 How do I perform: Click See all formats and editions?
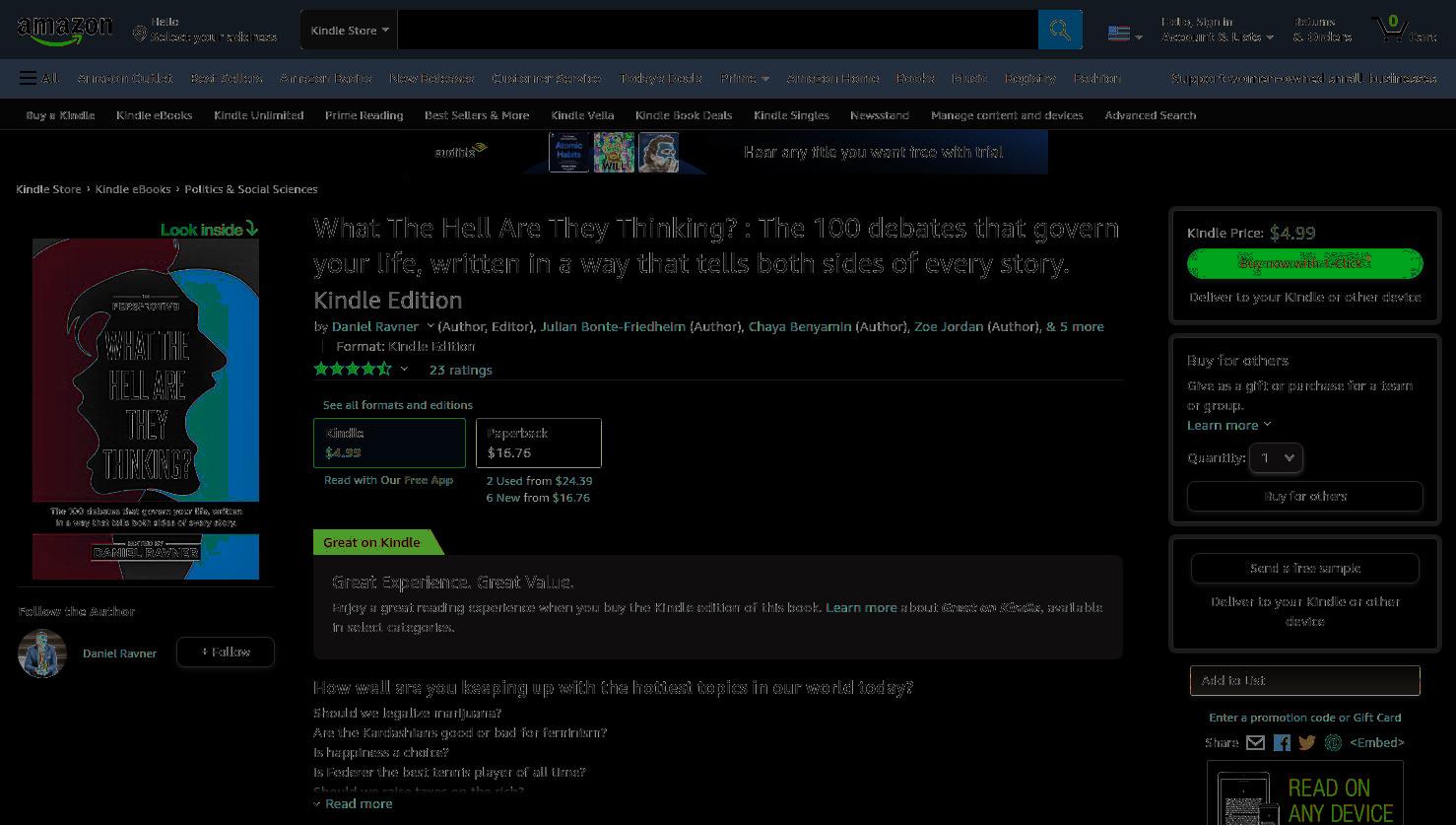pos(398,405)
